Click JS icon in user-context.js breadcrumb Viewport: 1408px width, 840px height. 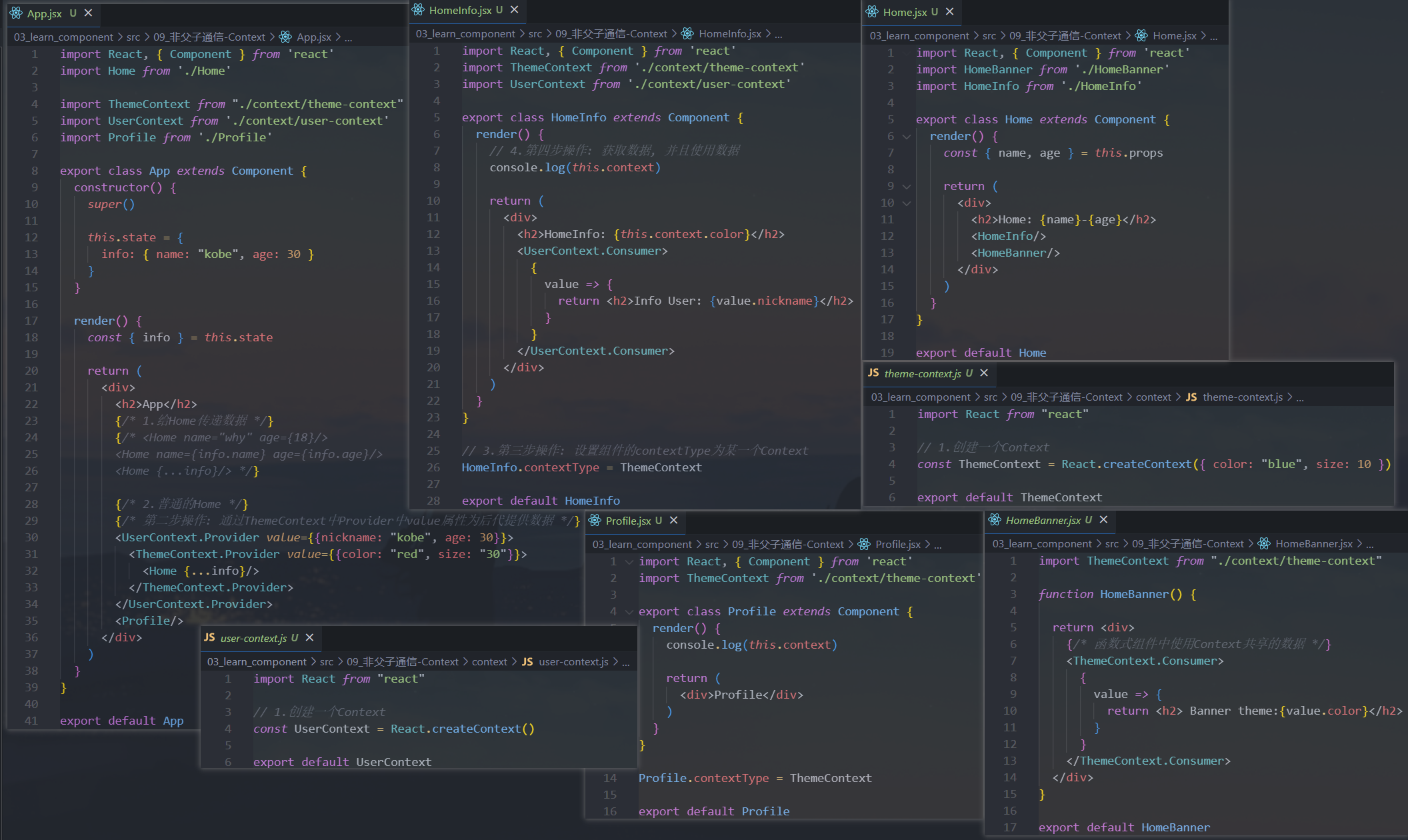pyautogui.click(x=527, y=661)
